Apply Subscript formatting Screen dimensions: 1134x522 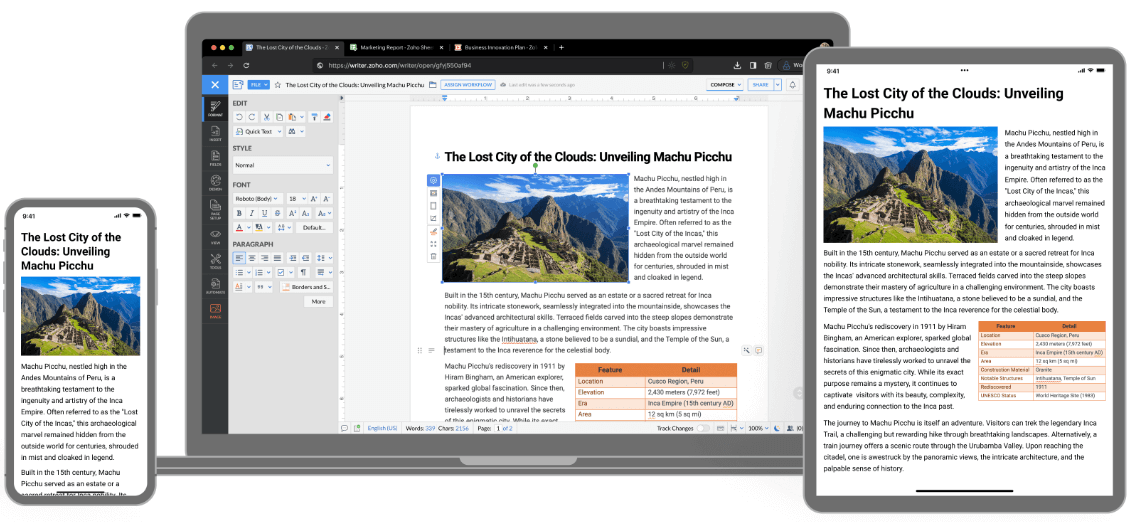tap(305, 213)
